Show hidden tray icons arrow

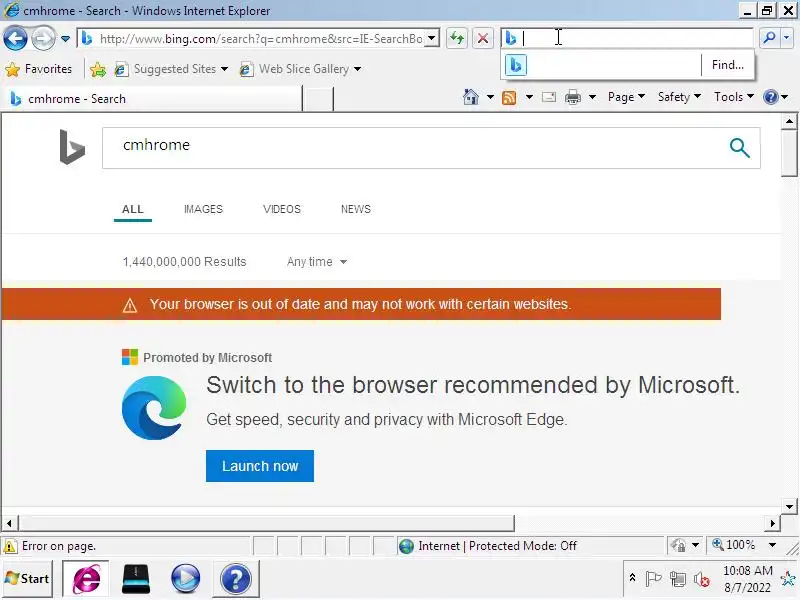click(632, 578)
